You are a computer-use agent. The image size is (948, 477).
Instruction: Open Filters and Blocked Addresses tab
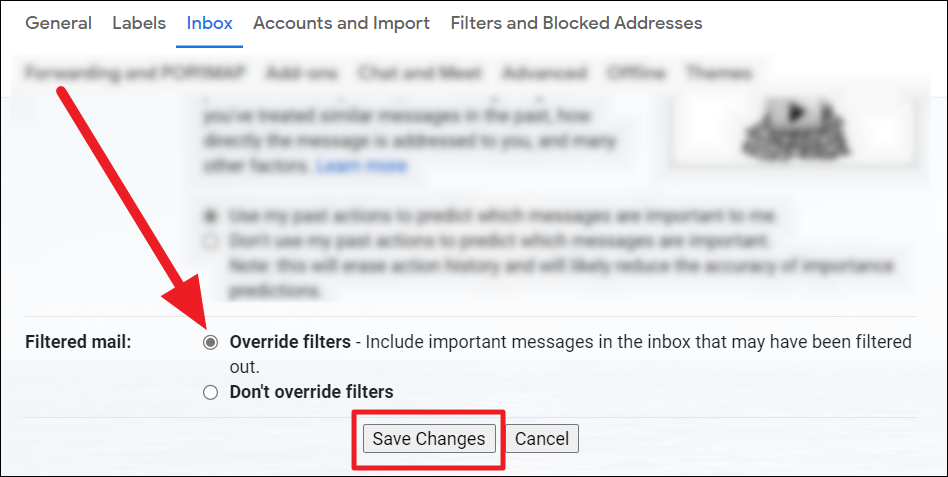click(x=576, y=23)
